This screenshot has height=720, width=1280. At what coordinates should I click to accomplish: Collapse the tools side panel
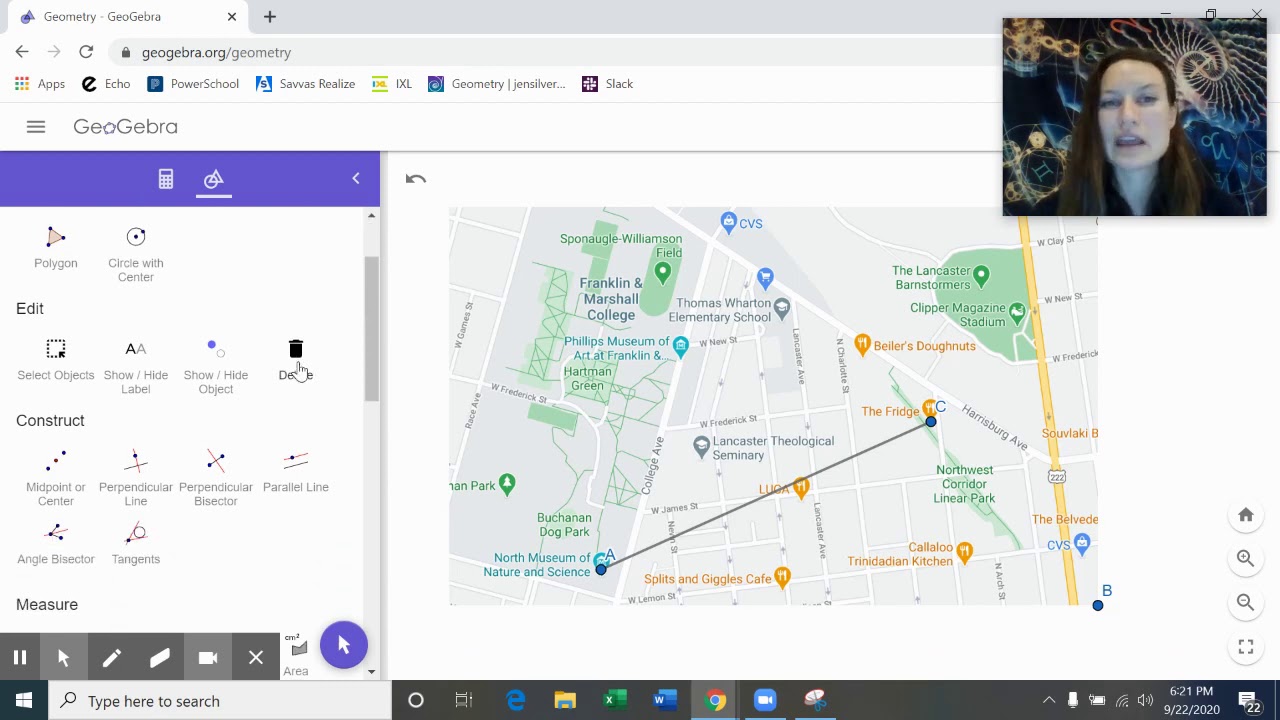(x=356, y=179)
